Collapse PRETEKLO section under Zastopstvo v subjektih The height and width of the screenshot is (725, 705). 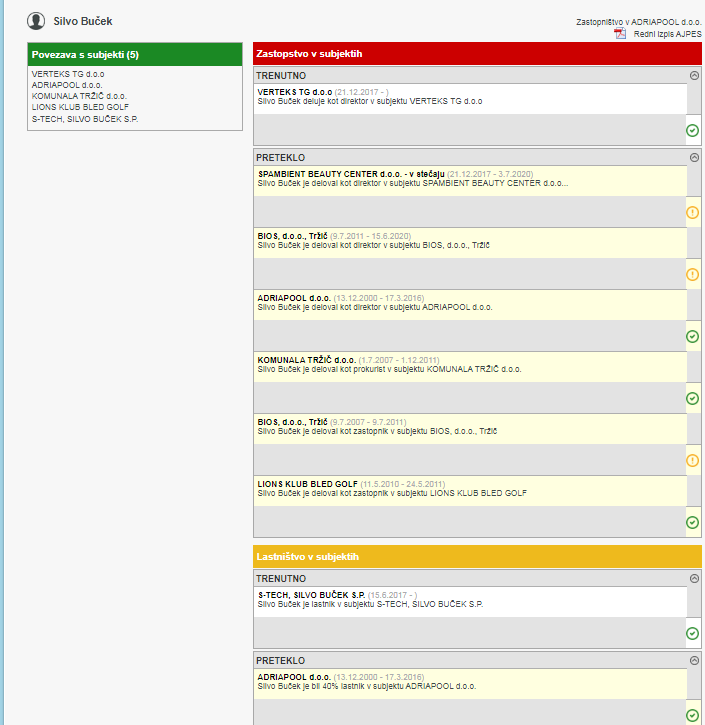point(694,157)
